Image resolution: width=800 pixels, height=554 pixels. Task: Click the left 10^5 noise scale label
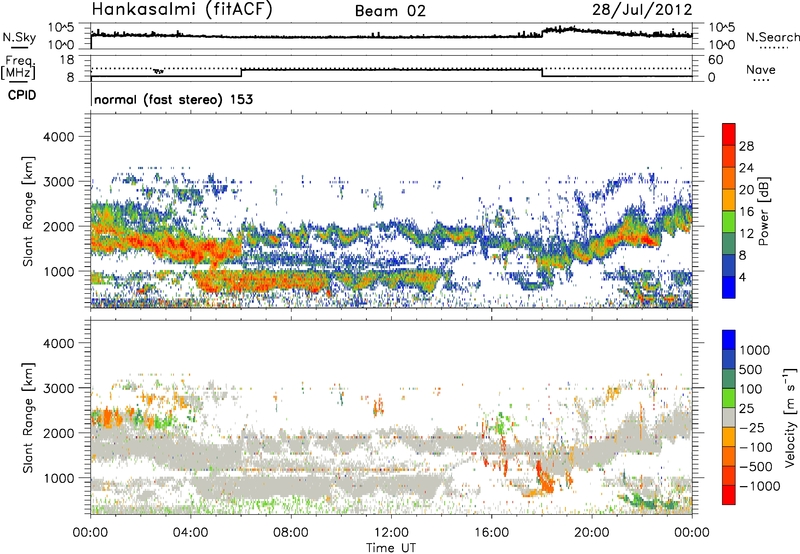tap(61, 27)
